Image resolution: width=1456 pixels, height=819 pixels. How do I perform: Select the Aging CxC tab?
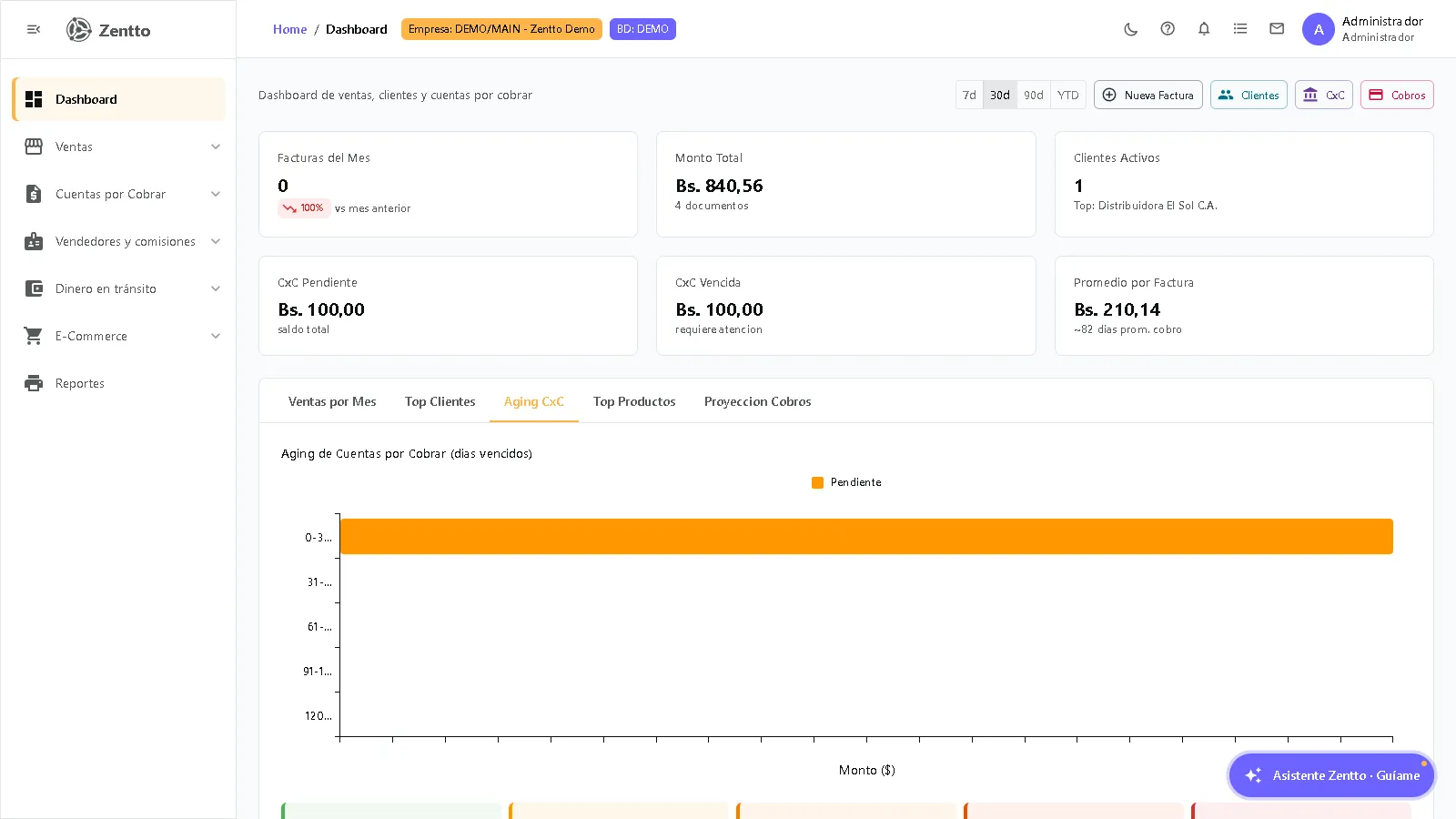(x=534, y=401)
